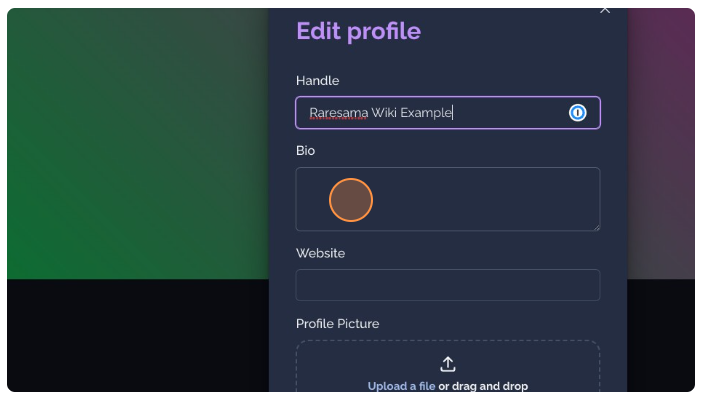
Task: Click the Bio field label
Action: (305, 151)
